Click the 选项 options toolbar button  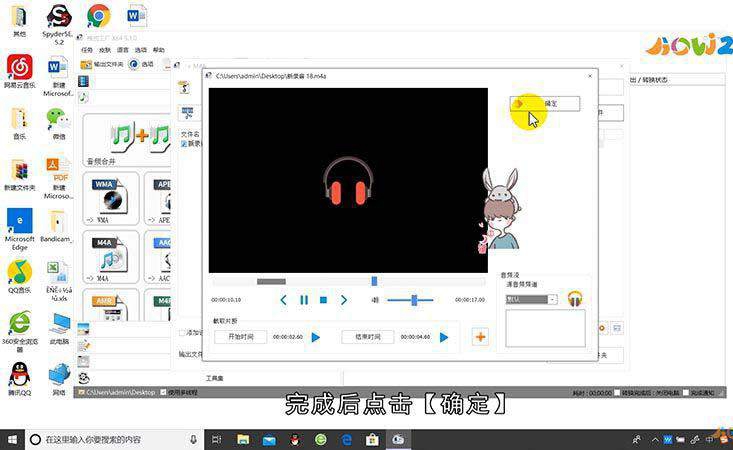141,64
